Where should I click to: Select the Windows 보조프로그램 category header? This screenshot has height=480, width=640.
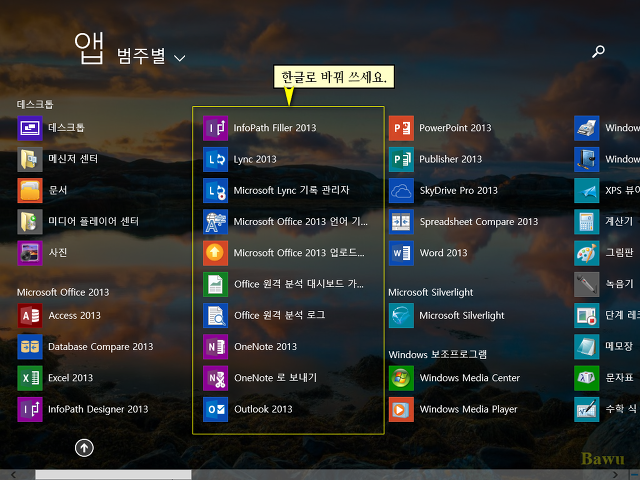[438, 354]
